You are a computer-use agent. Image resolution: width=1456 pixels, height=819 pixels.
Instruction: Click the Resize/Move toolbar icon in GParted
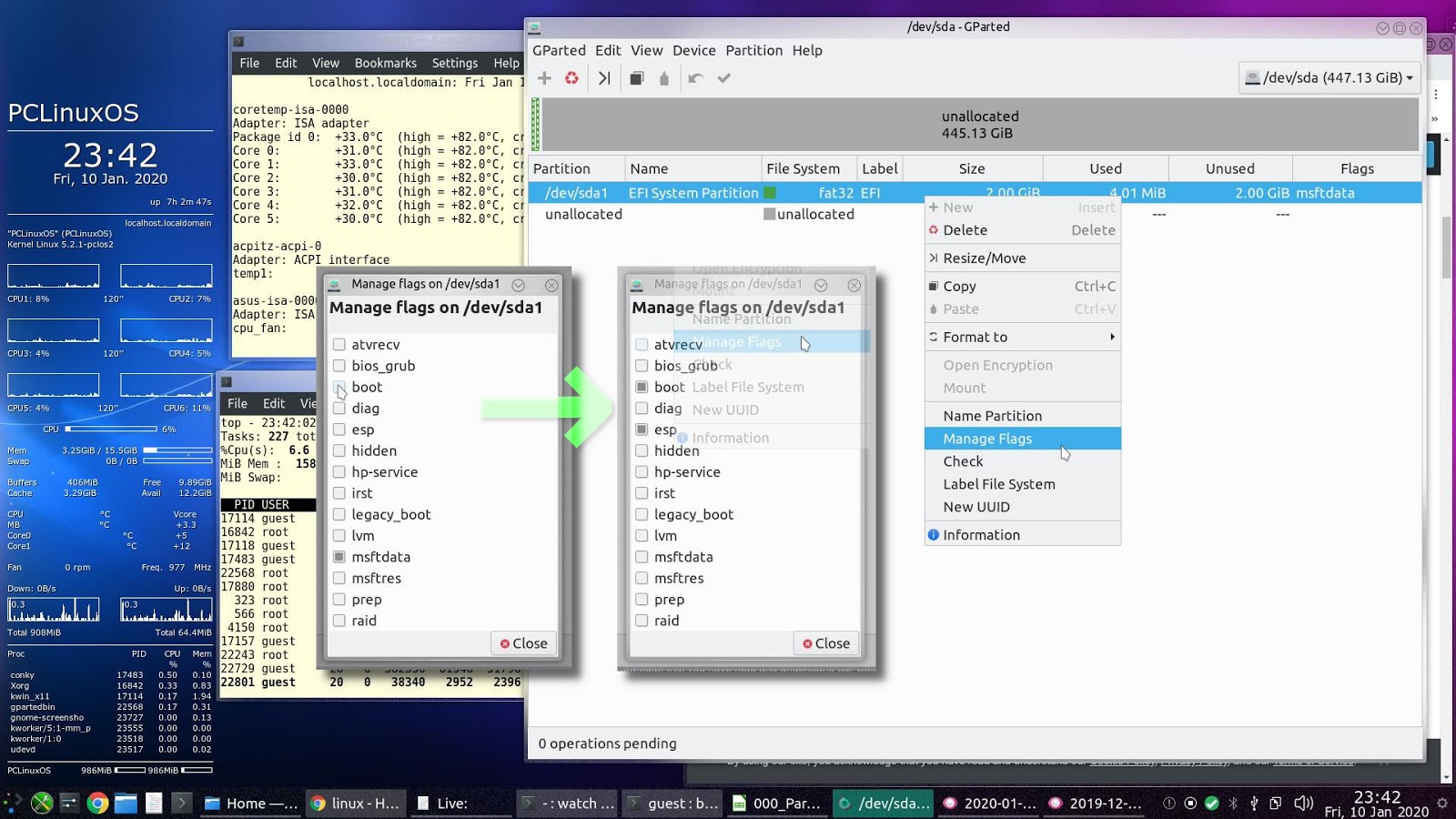[604, 78]
